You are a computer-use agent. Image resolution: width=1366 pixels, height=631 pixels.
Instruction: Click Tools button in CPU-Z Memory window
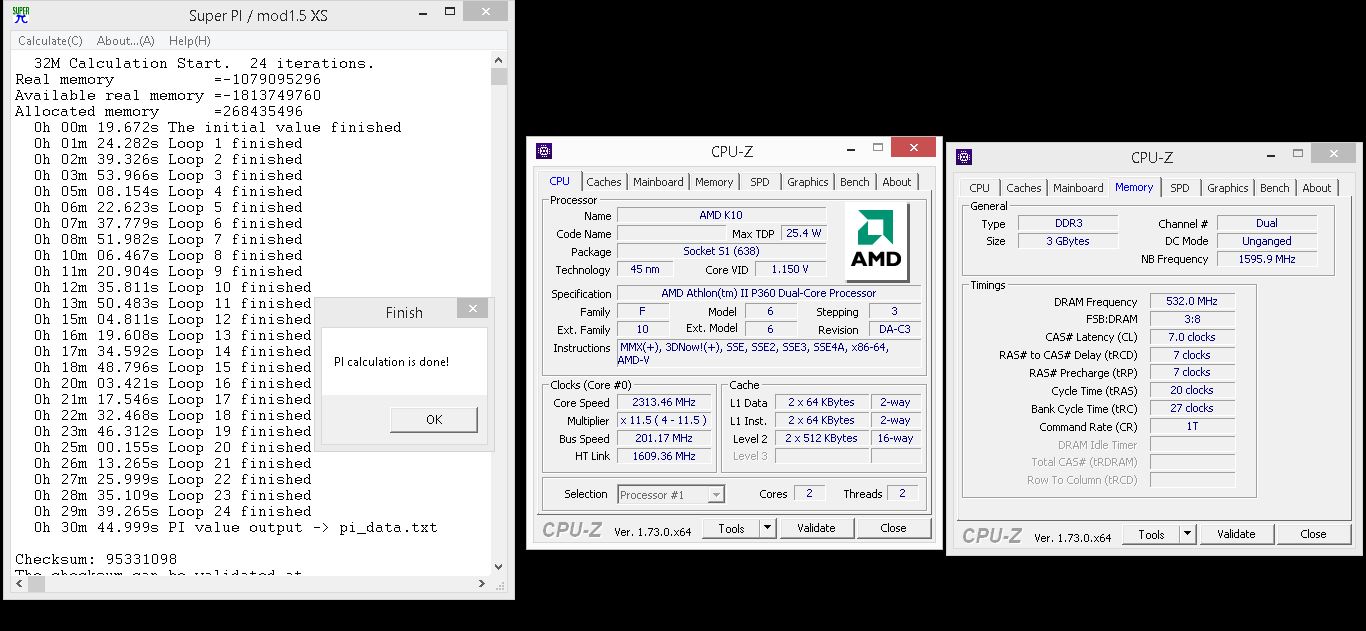coord(1151,534)
